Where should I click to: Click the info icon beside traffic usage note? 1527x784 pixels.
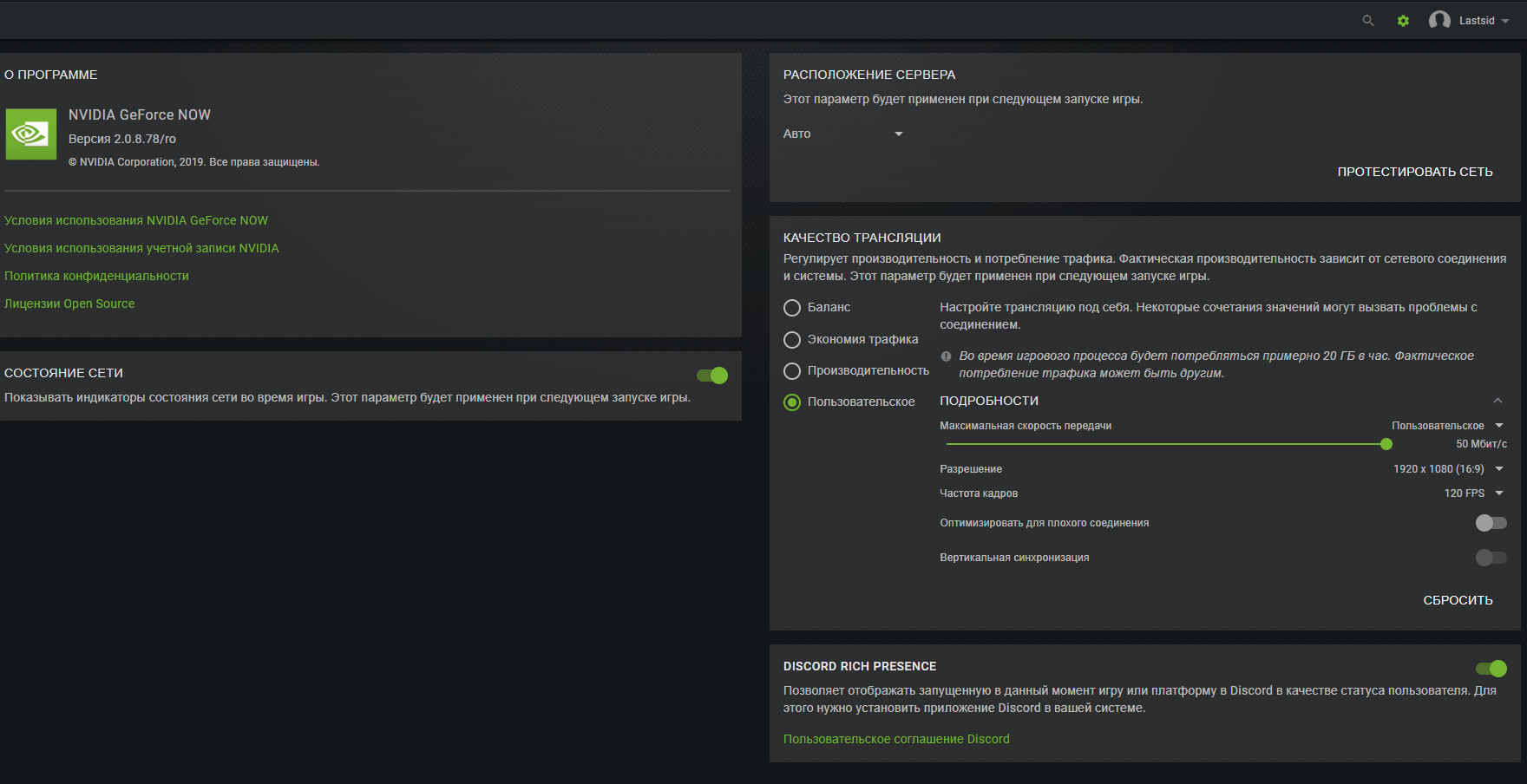click(x=946, y=356)
